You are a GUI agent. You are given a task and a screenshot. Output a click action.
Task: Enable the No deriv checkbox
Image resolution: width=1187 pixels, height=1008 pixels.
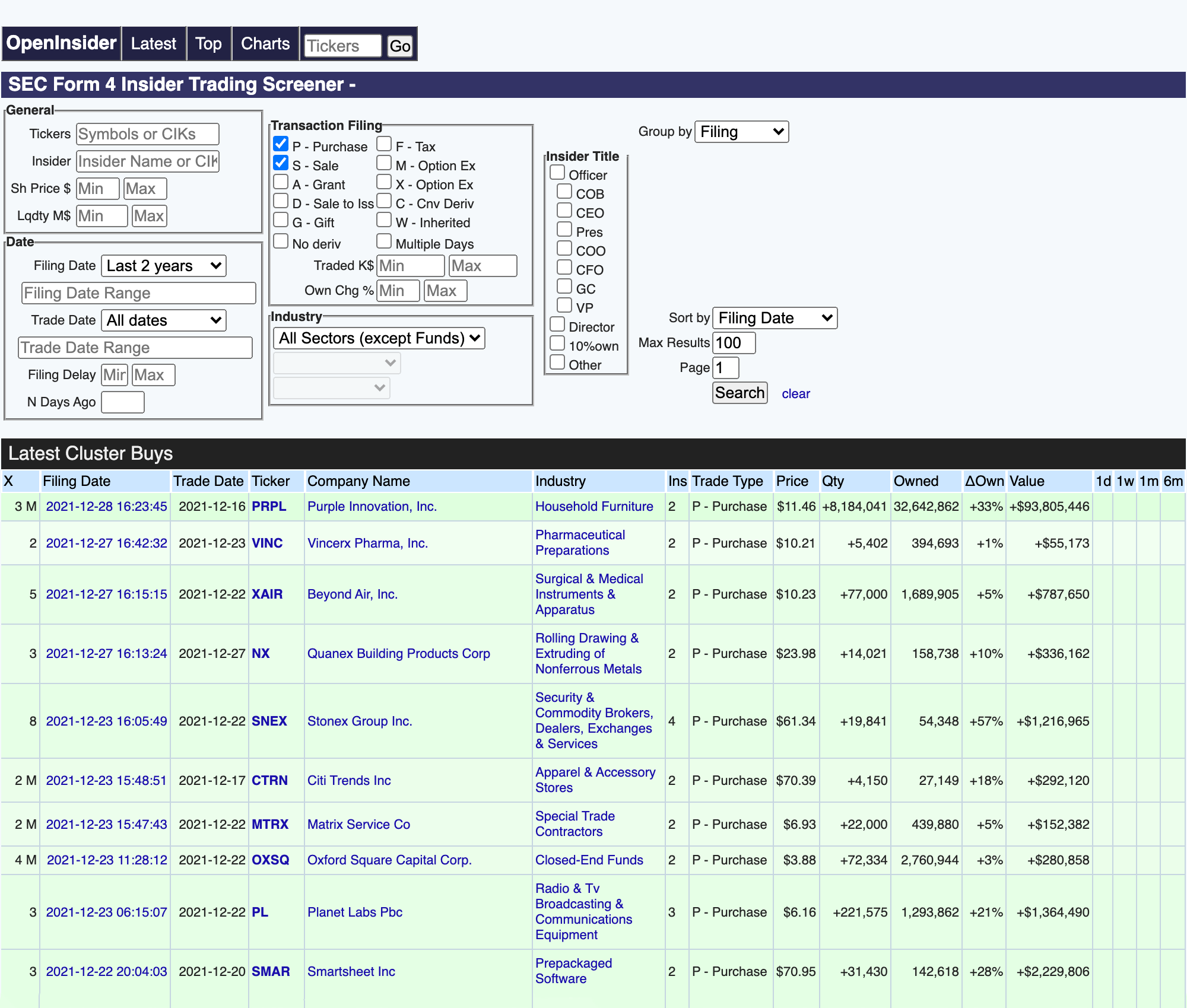click(x=281, y=241)
